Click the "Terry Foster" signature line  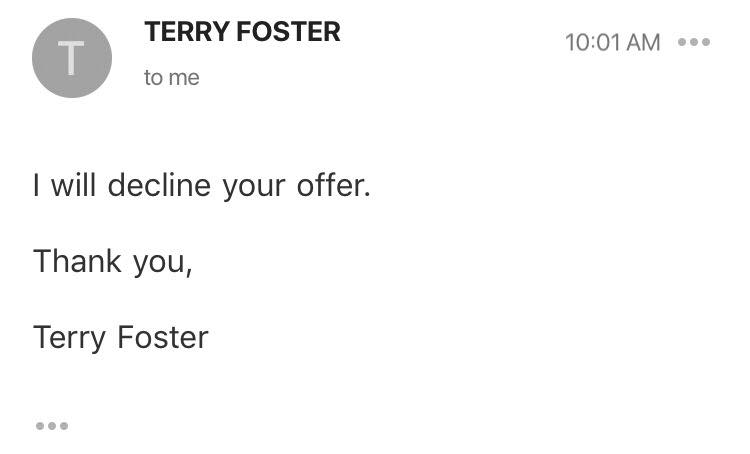pos(120,337)
